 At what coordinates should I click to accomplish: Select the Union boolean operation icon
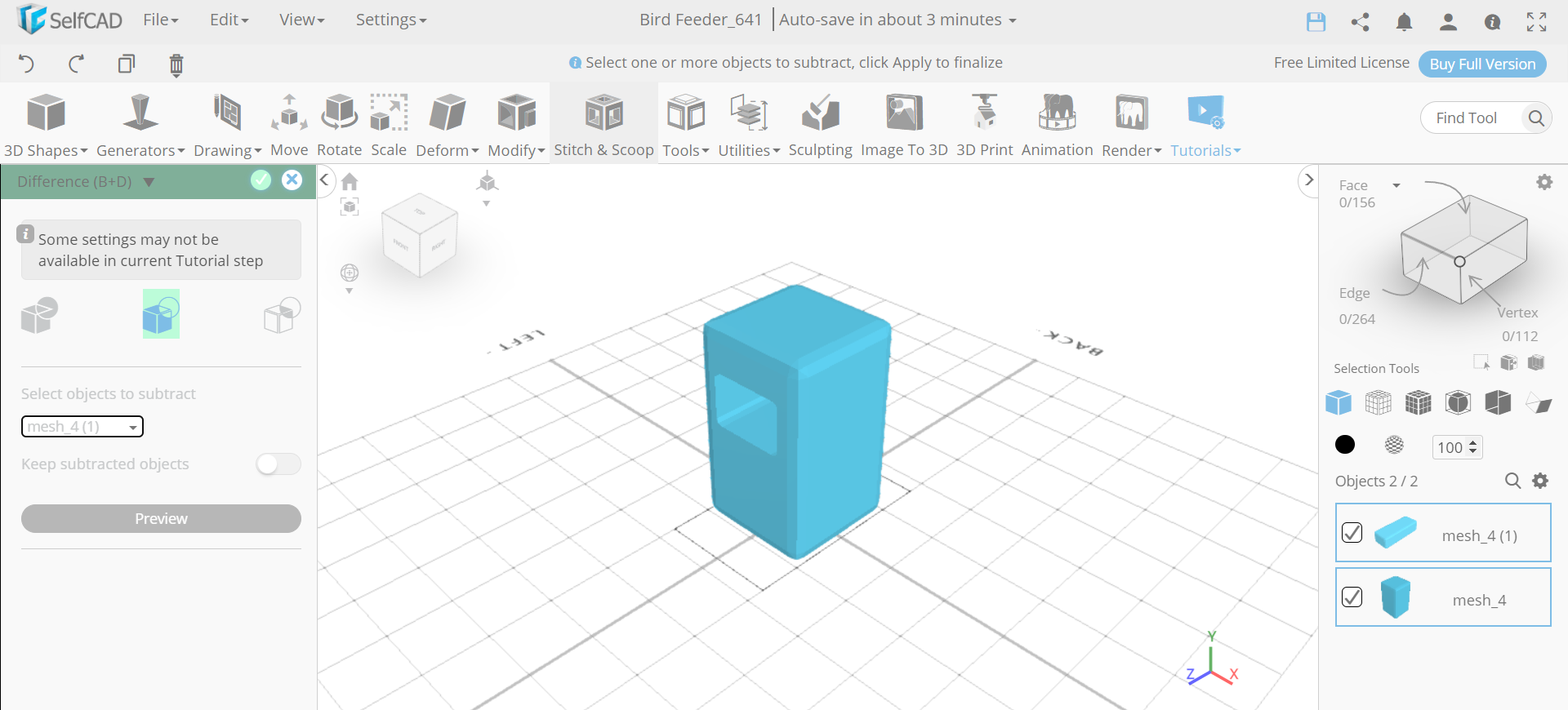39,315
